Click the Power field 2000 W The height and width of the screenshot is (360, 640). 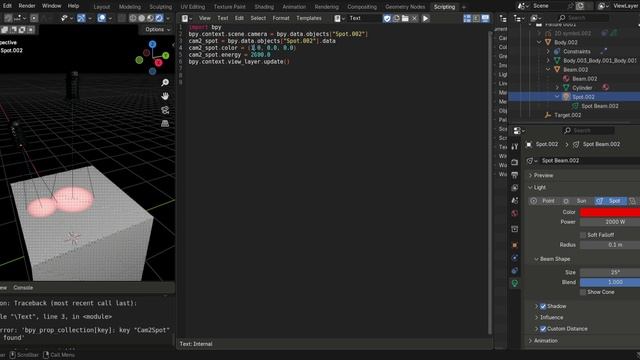point(610,222)
